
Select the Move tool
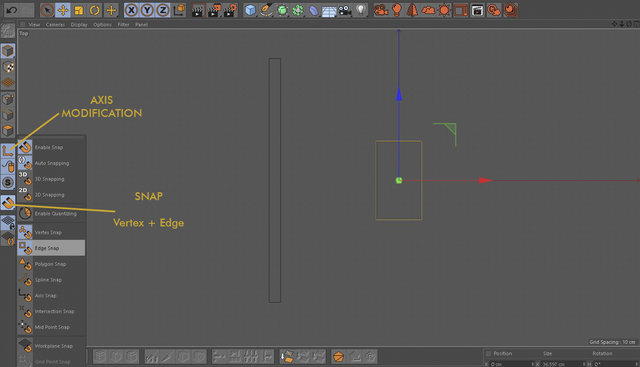click(63, 10)
